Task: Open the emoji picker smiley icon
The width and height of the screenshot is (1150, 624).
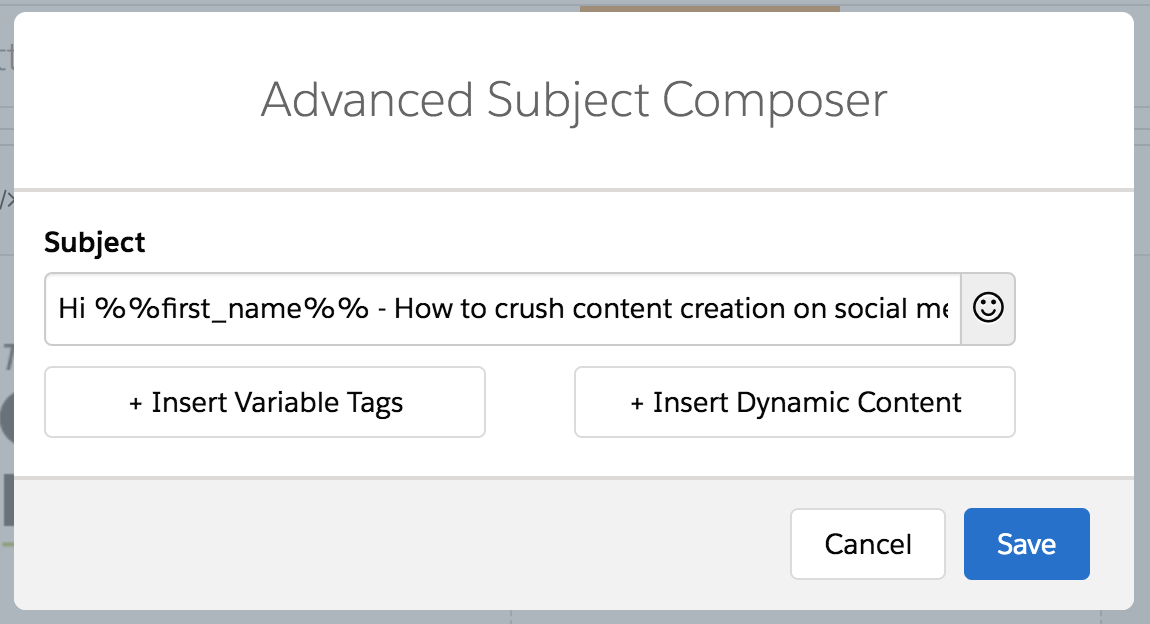Action: pos(988,309)
